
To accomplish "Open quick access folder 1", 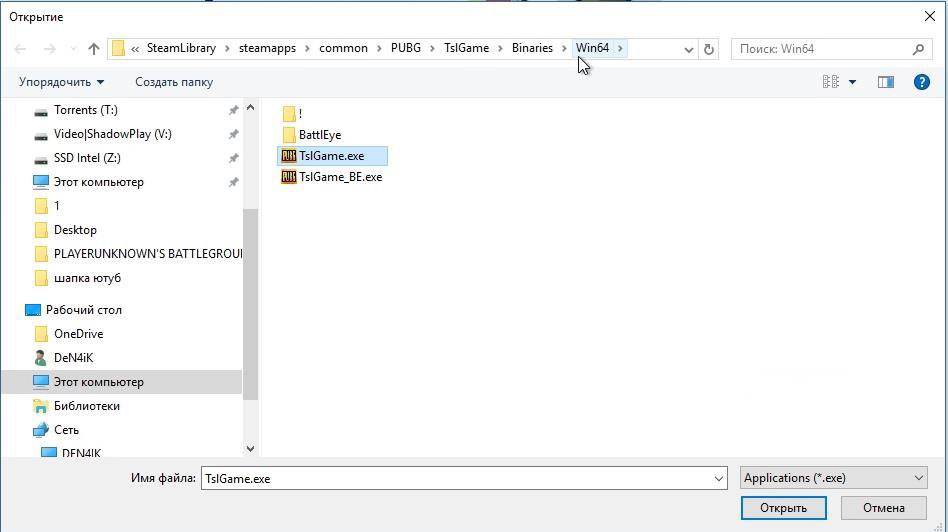I will coord(57,206).
